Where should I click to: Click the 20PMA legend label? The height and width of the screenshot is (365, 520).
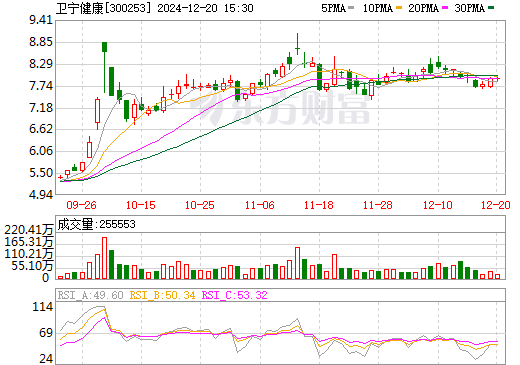pos(423,8)
